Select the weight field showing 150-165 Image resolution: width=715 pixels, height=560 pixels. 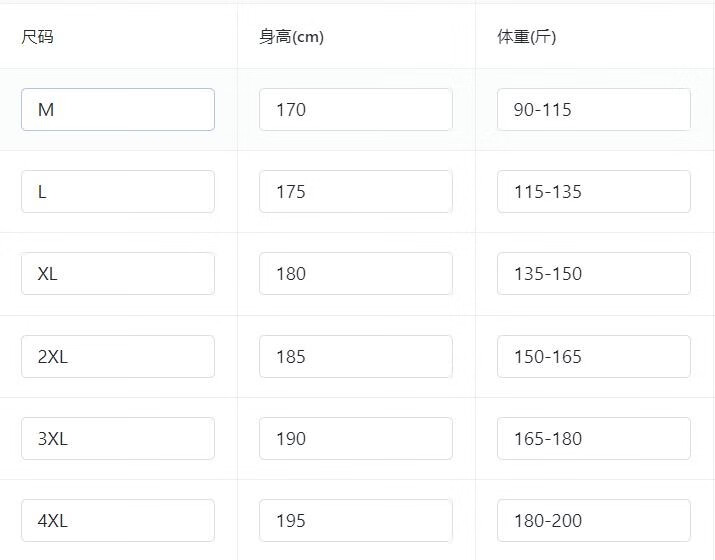pyautogui.click(x=593, y=357)
